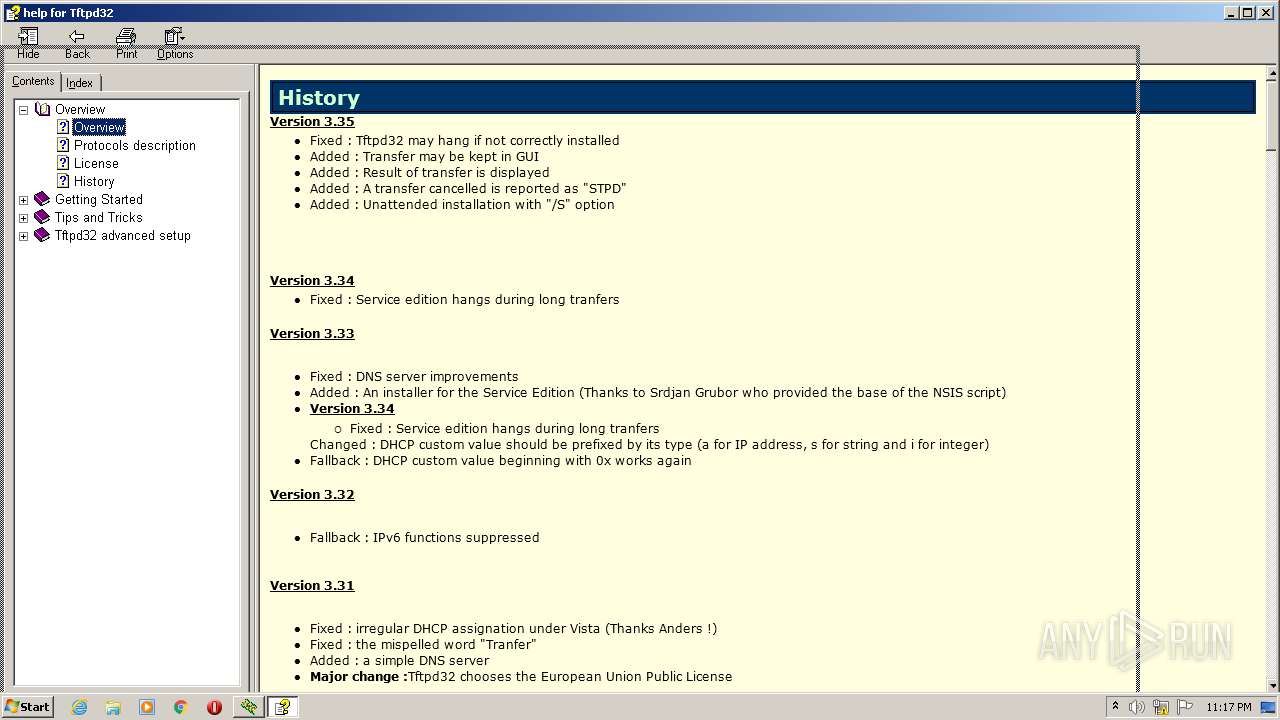Screen dimensions: 1280x720
Task: Click the content vertical scrollbar thumb
Action: [1272, 116]
